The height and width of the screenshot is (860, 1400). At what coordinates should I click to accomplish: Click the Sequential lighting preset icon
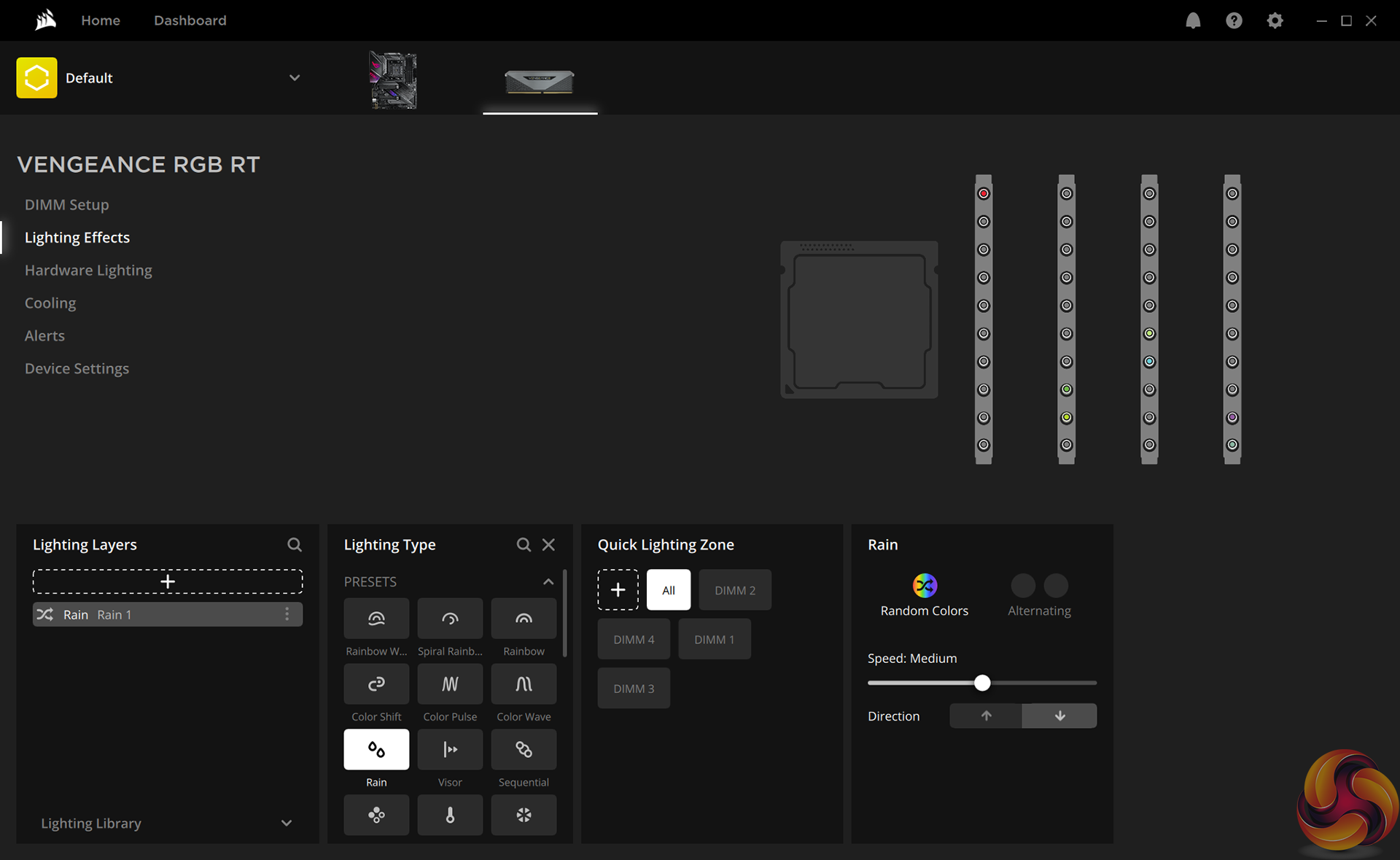click(x=524, y=749)
